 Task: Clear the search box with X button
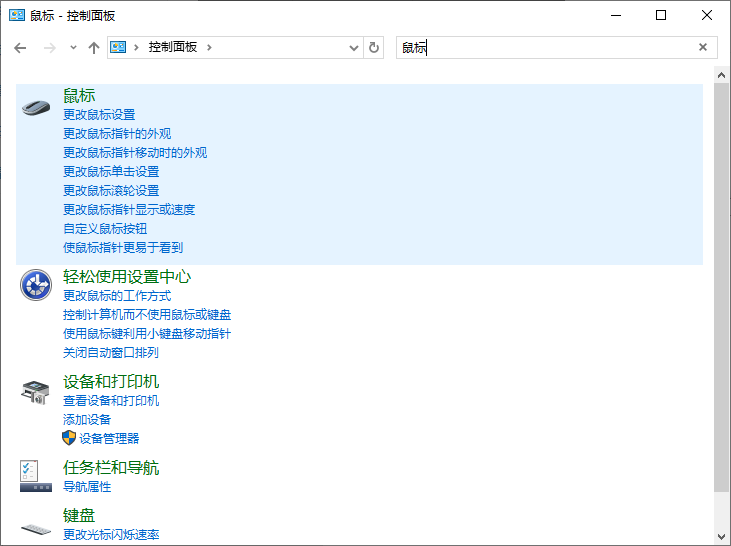[703, 47]
